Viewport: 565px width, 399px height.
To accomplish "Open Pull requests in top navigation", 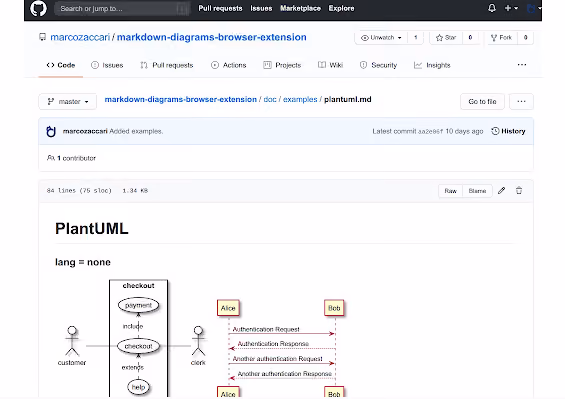I will click(220, 8).
